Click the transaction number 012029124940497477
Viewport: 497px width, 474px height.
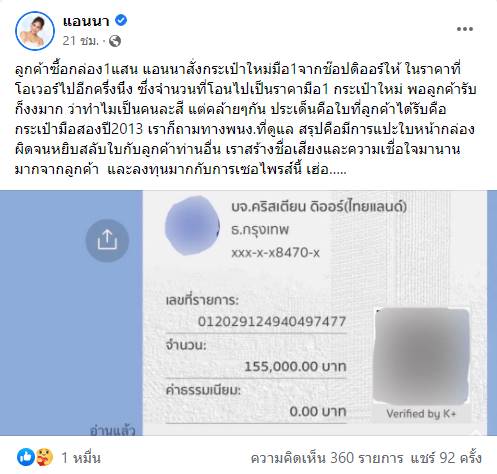[272, 322]
